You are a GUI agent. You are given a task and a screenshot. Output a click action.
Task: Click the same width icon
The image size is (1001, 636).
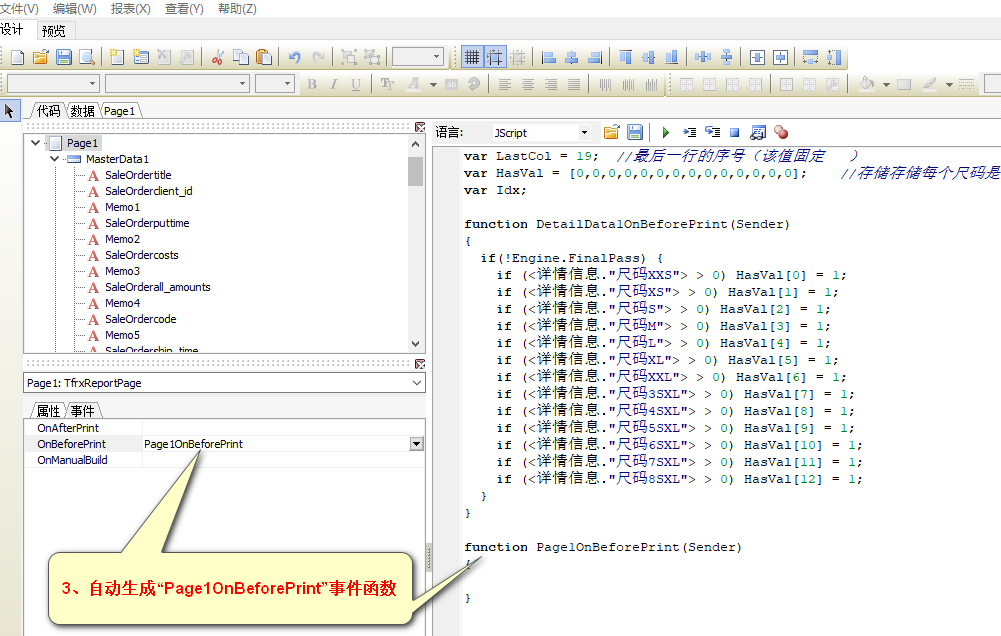click(810, 57)
